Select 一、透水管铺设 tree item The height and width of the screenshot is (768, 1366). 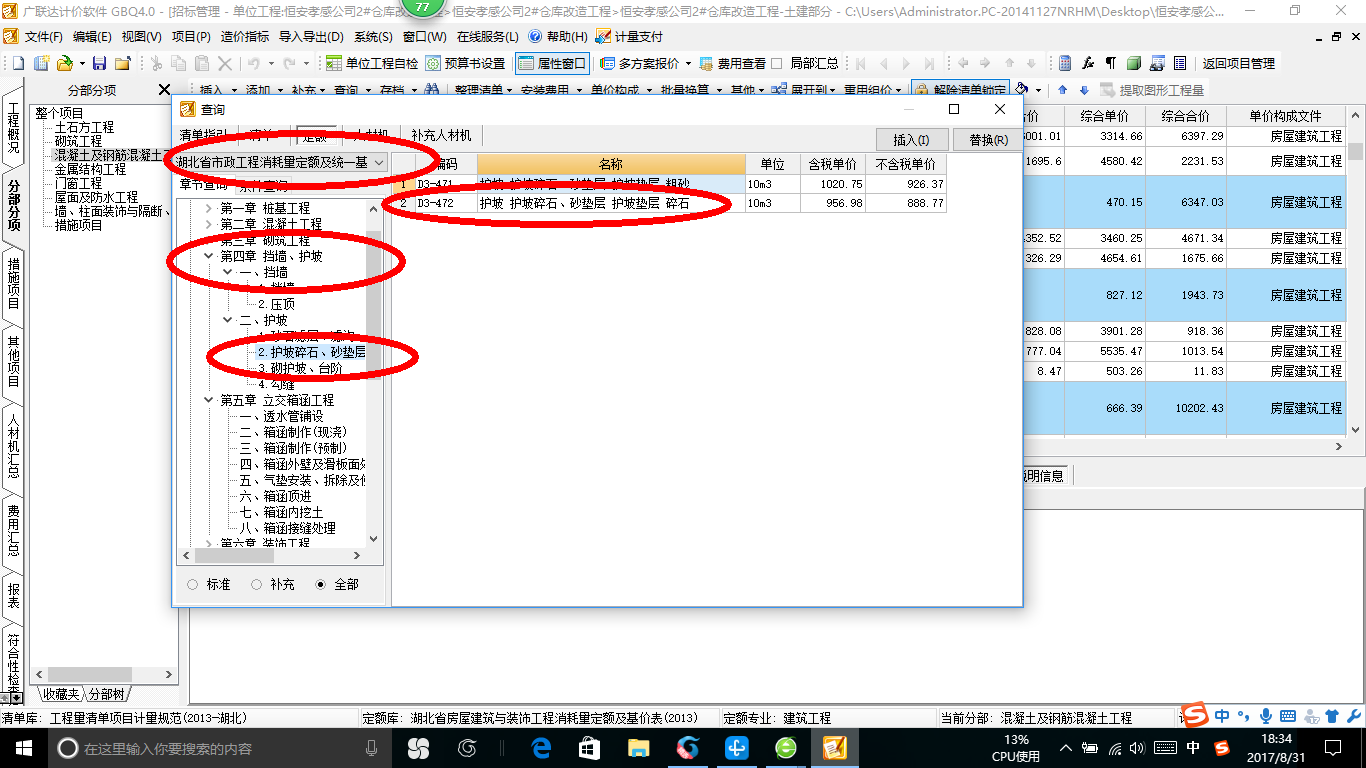coord(281,416)
